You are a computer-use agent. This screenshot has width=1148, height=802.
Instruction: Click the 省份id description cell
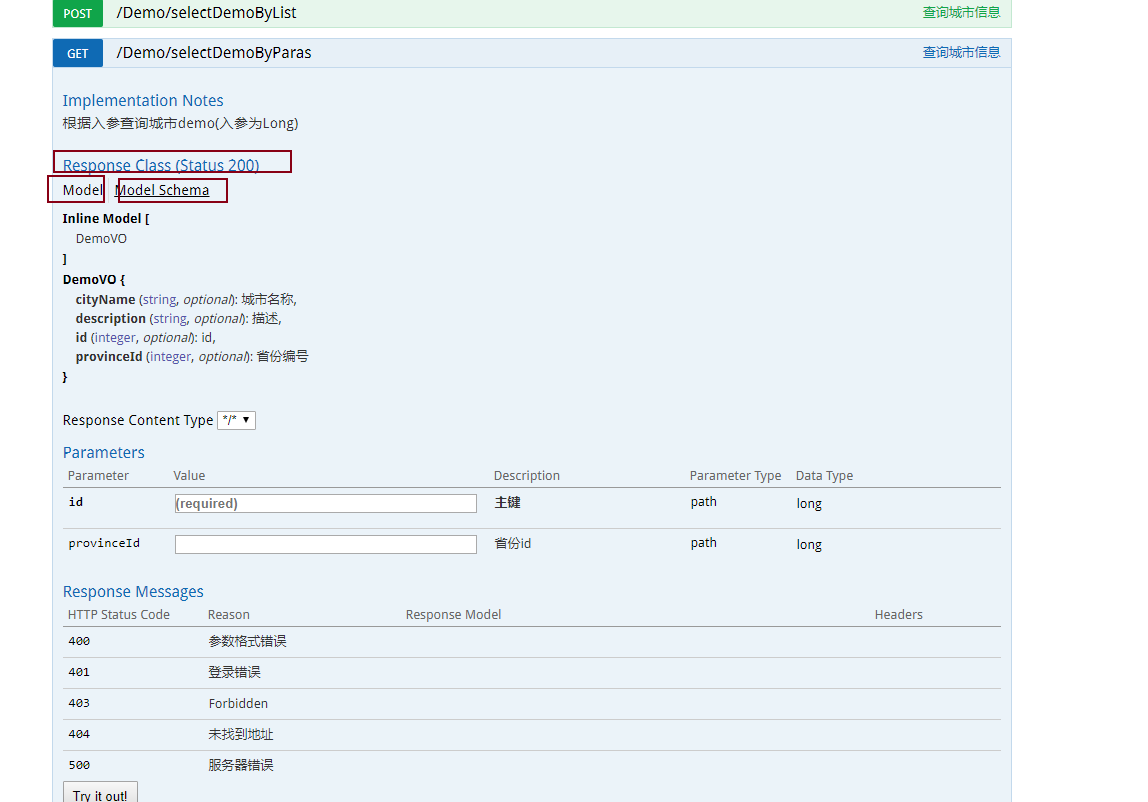(x=512, y=543)
